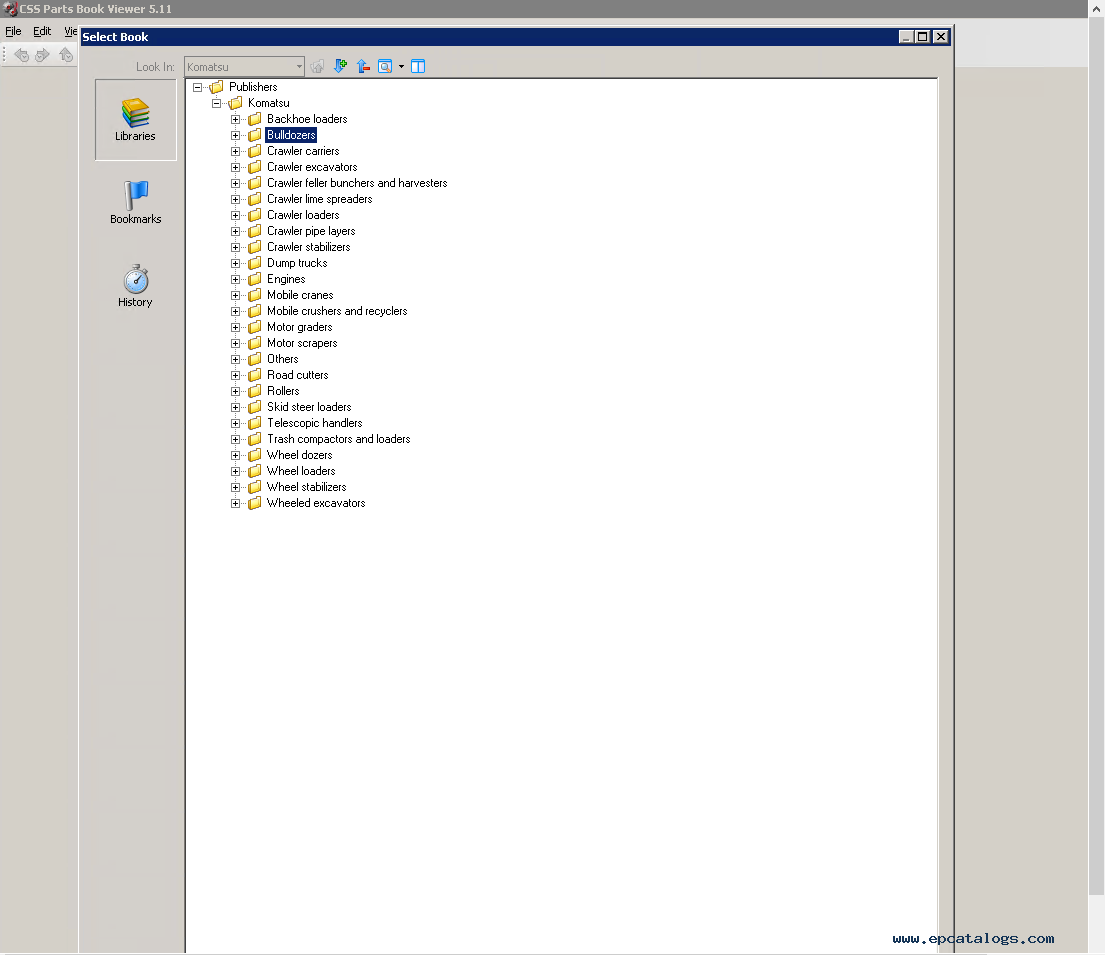The image size is (1105, 955).
Task: Open the Libraries panel
Action: pyautogui.click(x=135, y=120)
